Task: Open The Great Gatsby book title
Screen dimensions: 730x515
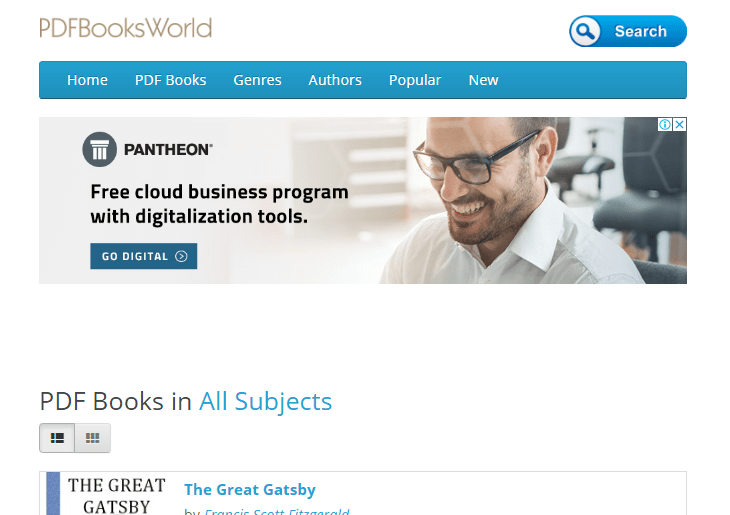Action: pyautogui.click(x=250, y=489)
